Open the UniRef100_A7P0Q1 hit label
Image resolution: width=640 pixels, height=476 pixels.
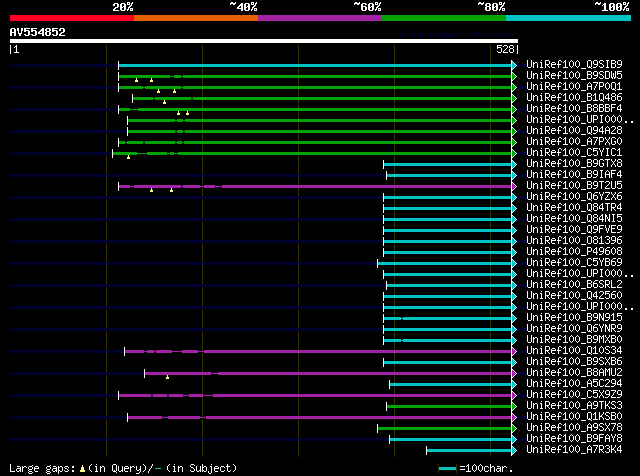574,87
